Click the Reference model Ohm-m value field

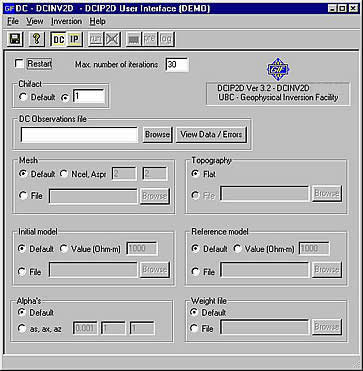[314, 249]
